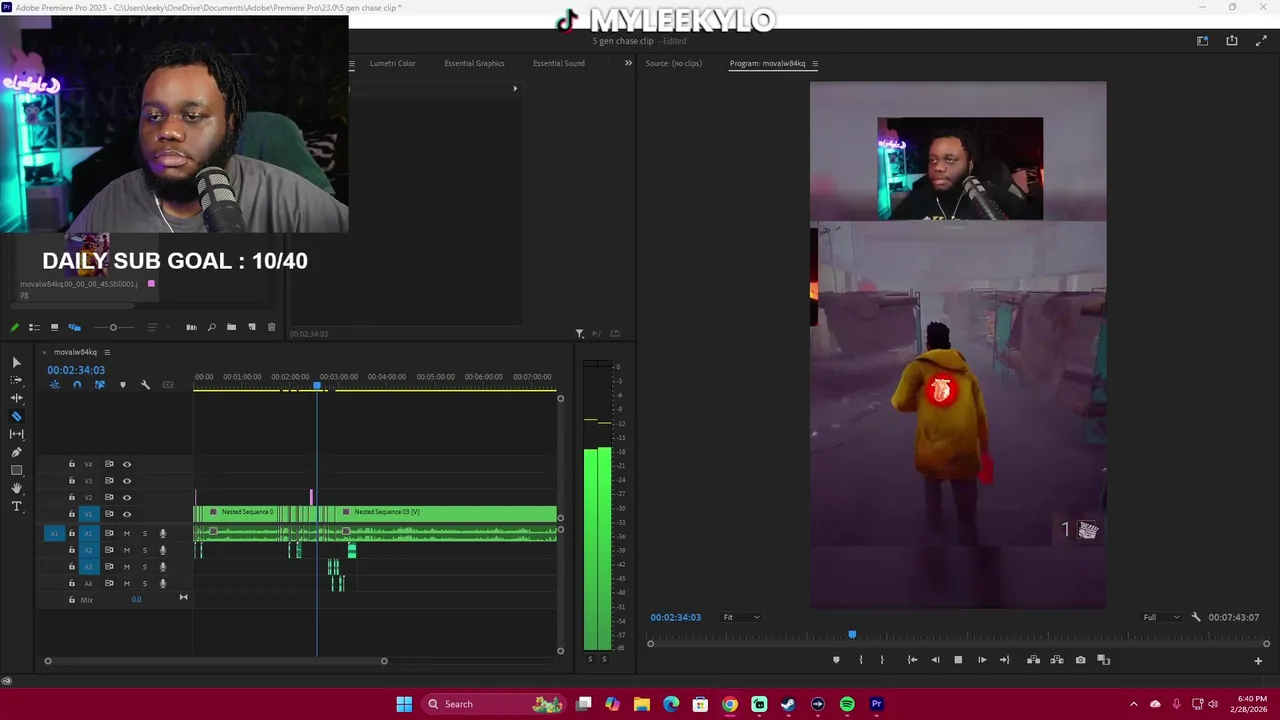Expand hidden panel tabs chevron
This screenshot has width=1280, height=720.
628,63
